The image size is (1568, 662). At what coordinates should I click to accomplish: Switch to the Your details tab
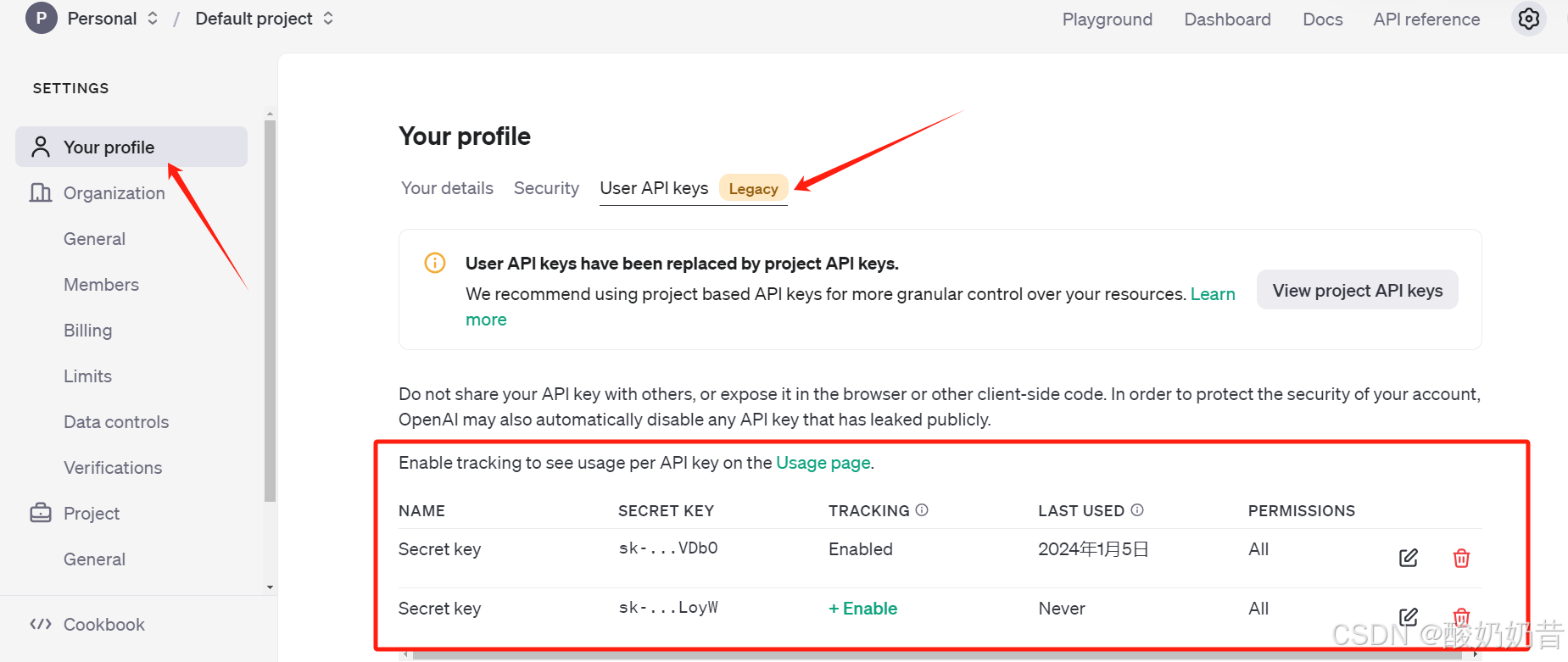(447, 188)
